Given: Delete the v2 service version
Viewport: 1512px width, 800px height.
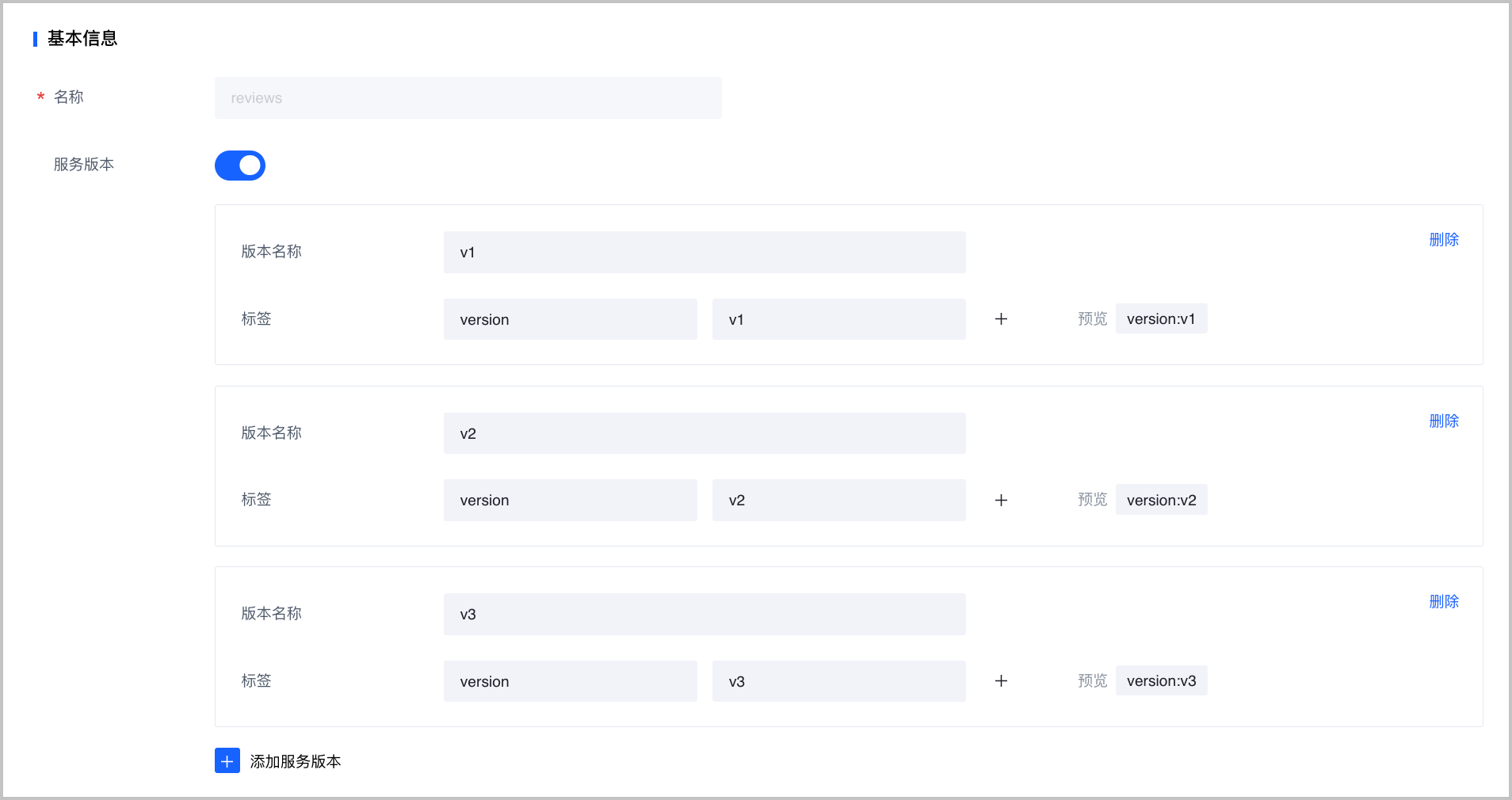Looking at the screenshot, I should click(x=1443, y=421).
